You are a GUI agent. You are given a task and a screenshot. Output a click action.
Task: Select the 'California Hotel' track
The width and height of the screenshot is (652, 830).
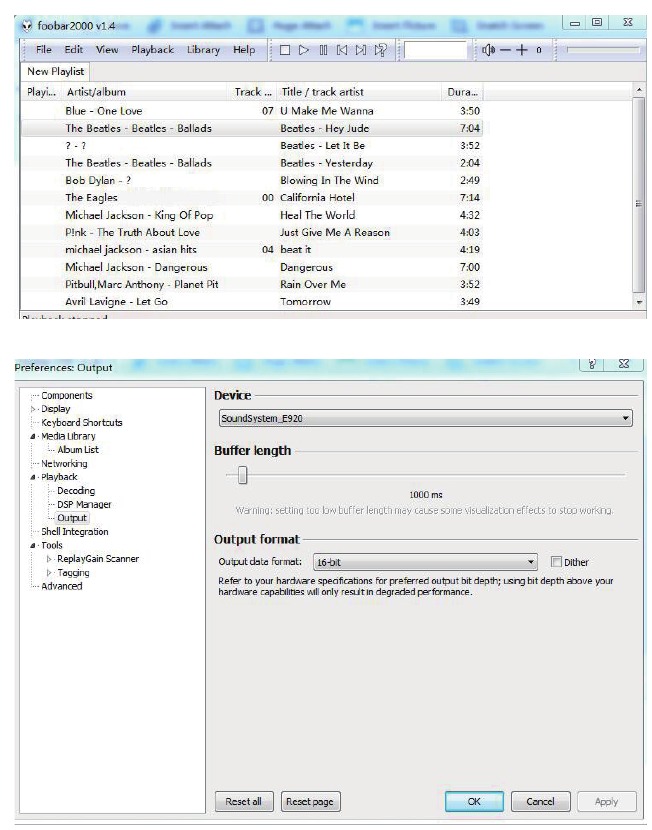point(251,198)
